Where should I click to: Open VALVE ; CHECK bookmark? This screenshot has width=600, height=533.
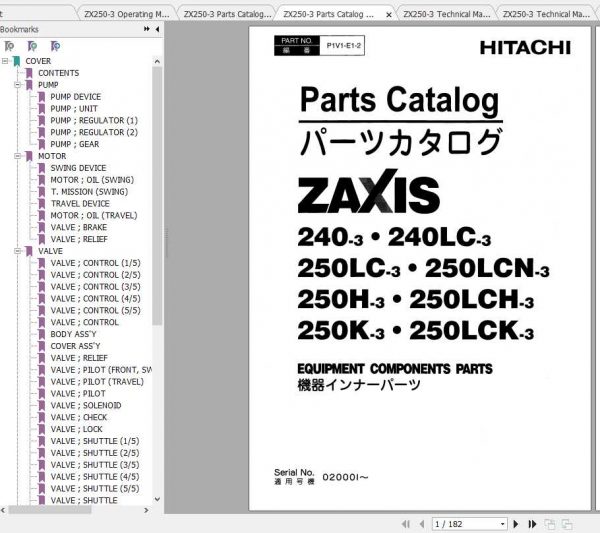(x=79, y=417)
